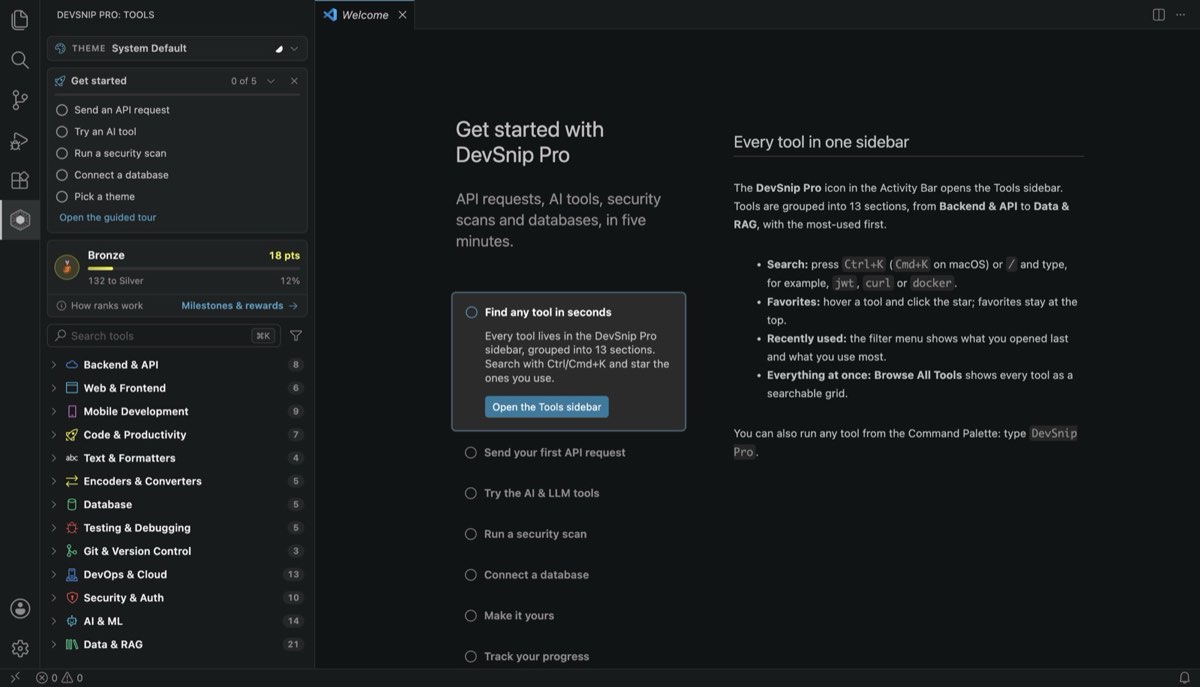Click the 132 to Silver text
1200x687 pixels.
click(115, 281)
